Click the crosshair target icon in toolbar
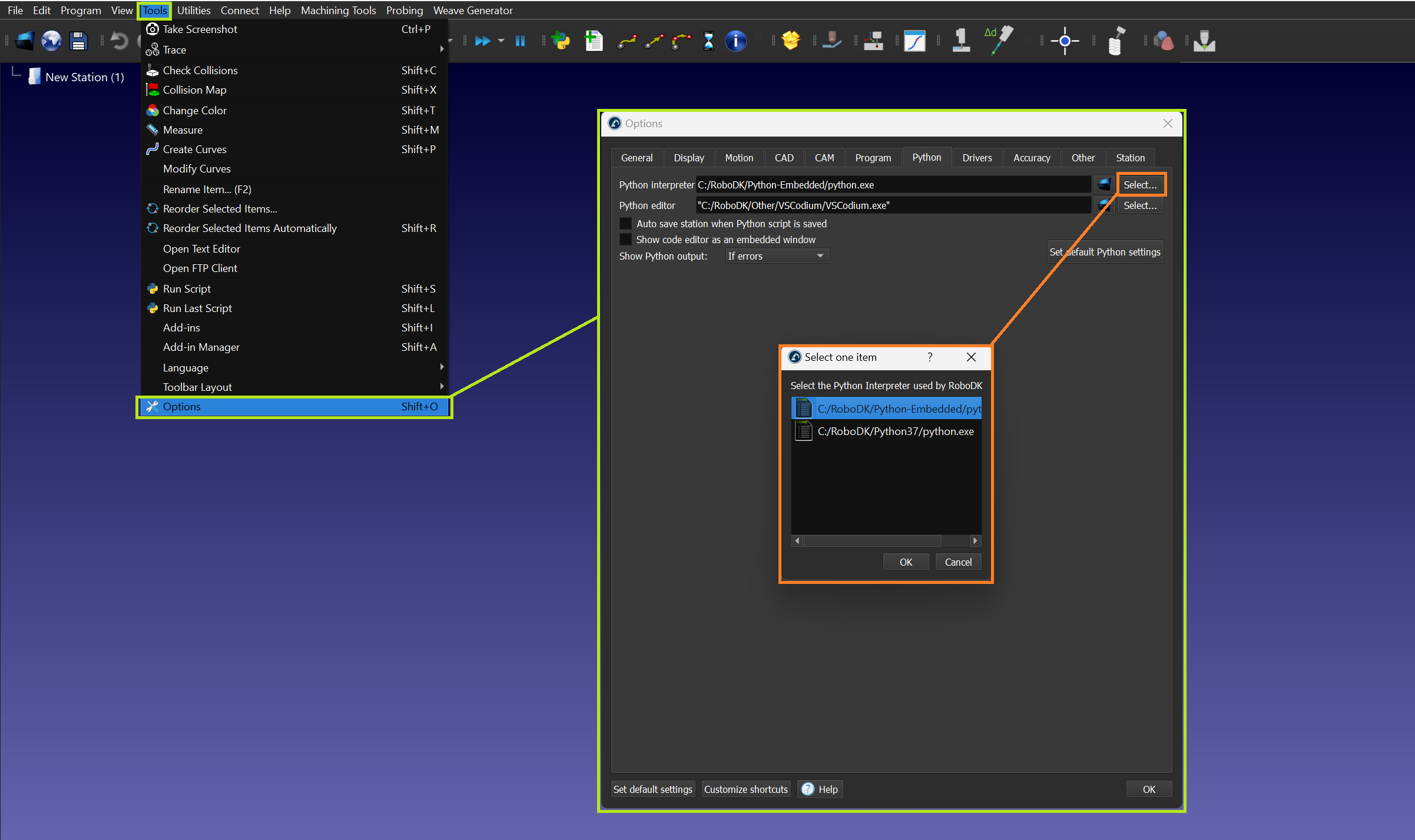Screen dimensions: 1415x840 (x=1065, y=41)
